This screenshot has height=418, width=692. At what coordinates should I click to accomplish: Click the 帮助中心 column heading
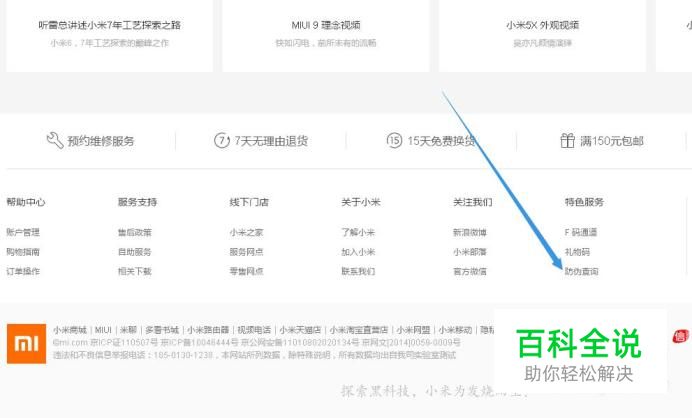[x=26, y=202]
